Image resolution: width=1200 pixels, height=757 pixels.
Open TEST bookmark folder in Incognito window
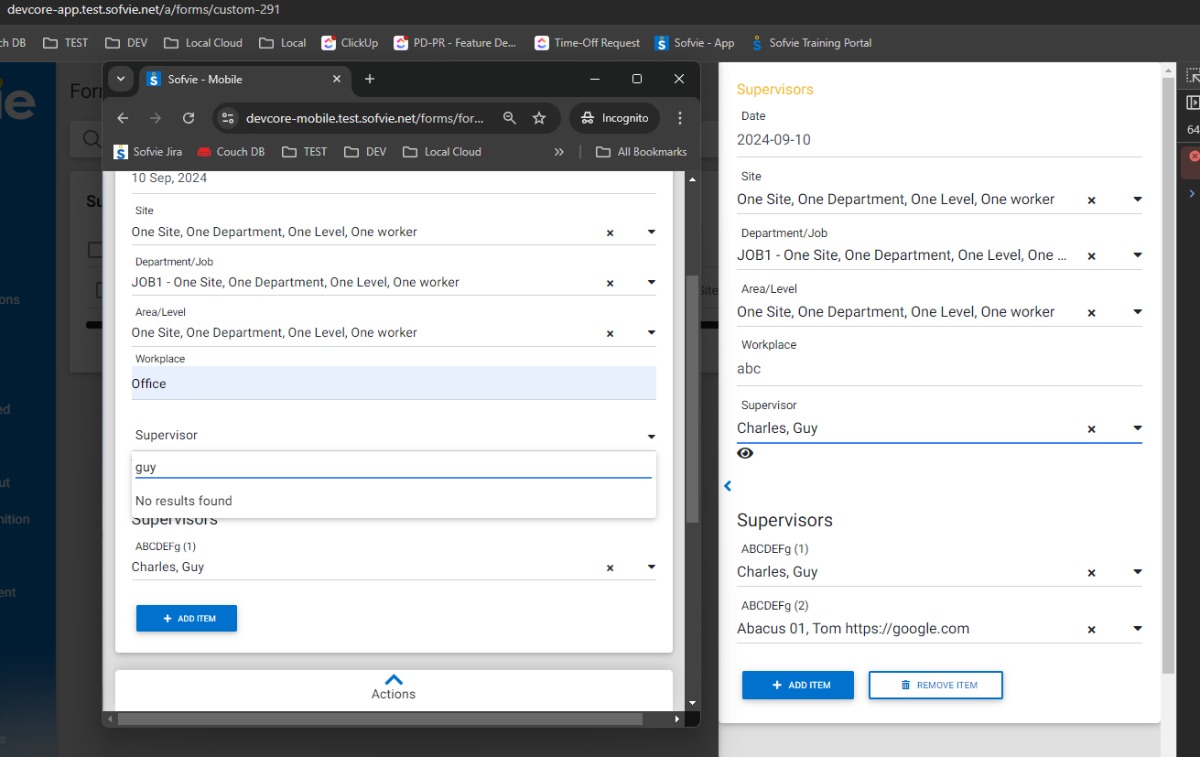pyautogui.click(x=305, y=152)
